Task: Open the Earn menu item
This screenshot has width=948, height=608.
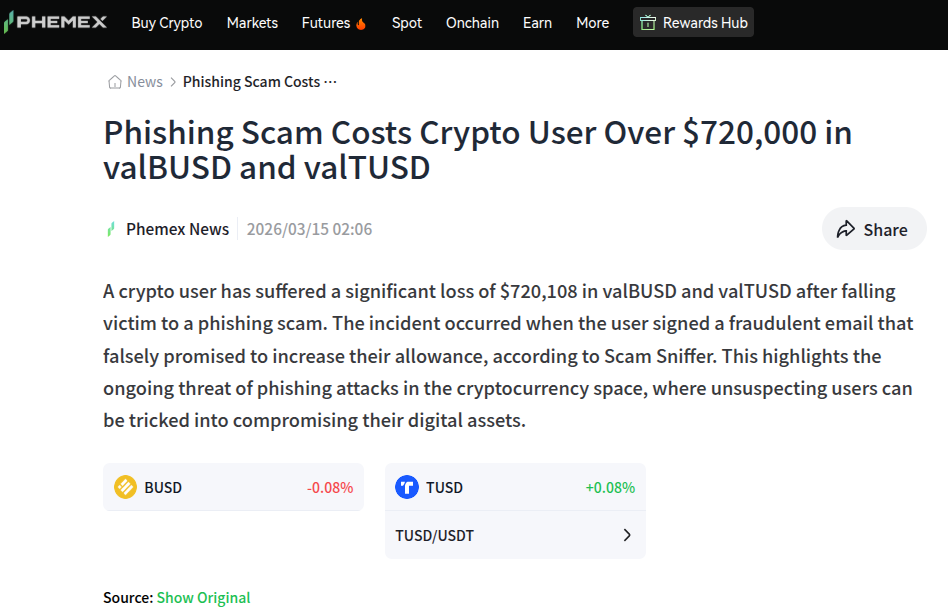Action: pos(537,23)
